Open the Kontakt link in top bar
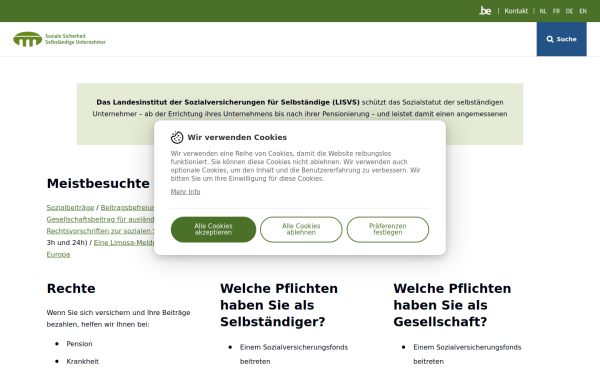The image size is (600, 375). 516,11
